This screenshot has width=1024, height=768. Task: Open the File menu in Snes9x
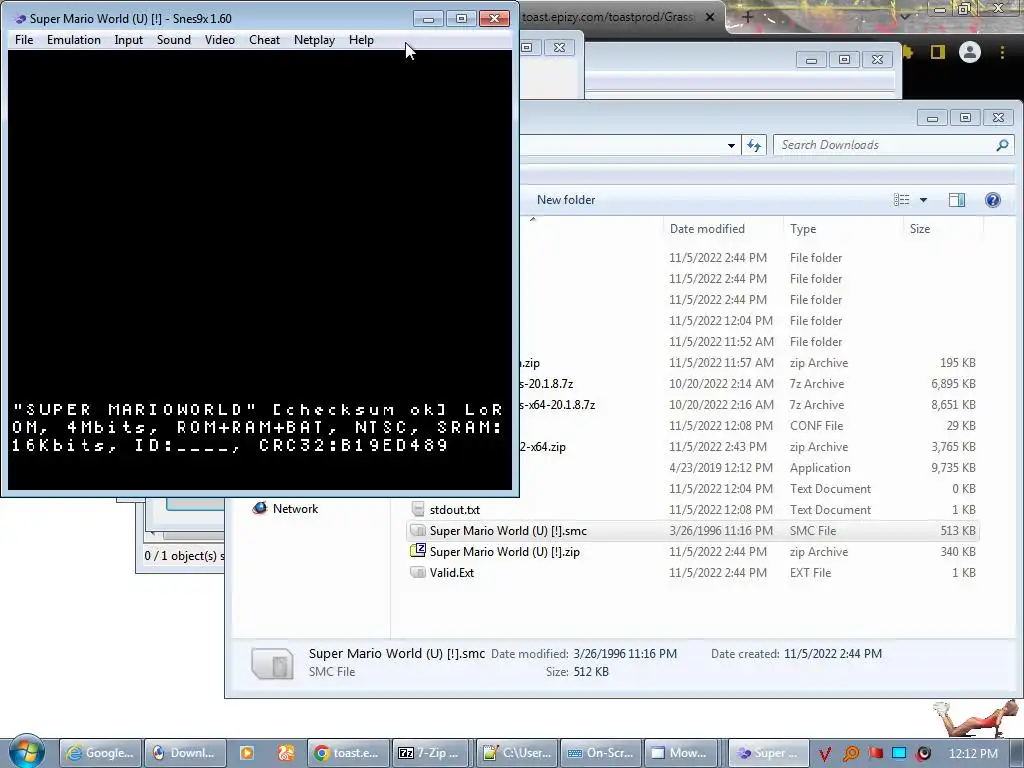(24, 40)
